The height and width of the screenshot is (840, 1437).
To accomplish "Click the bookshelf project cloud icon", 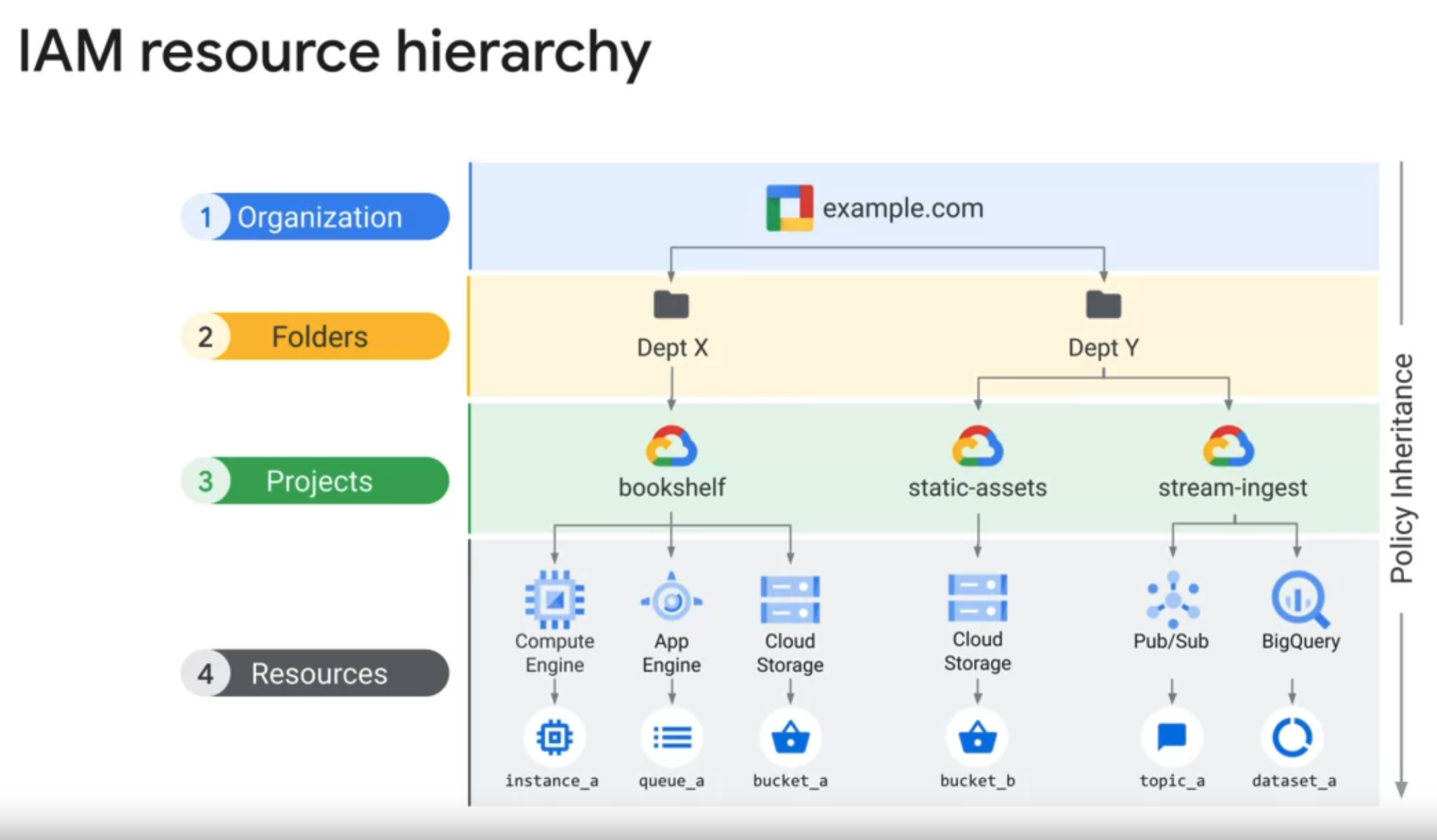I will pyautogui.click(x=671, y=447).
